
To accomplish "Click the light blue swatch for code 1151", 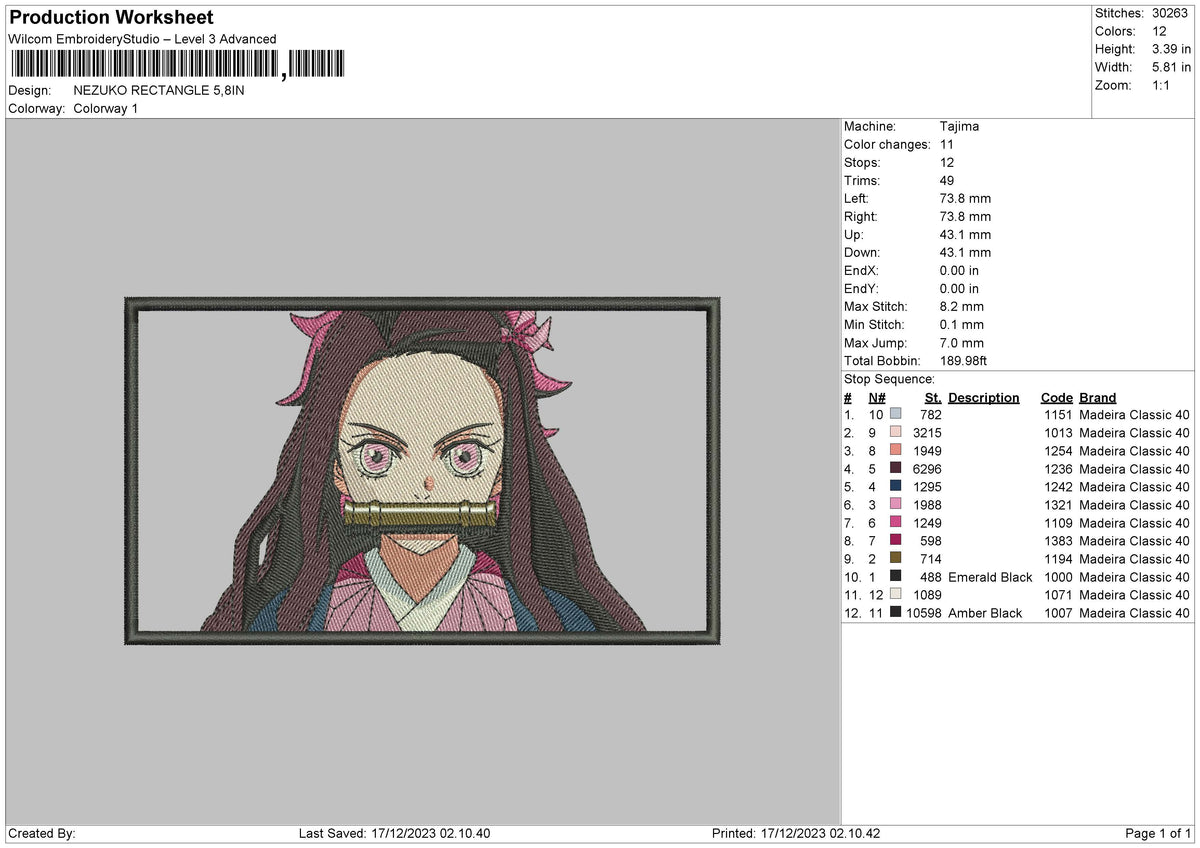I will (x=896, y=415).
